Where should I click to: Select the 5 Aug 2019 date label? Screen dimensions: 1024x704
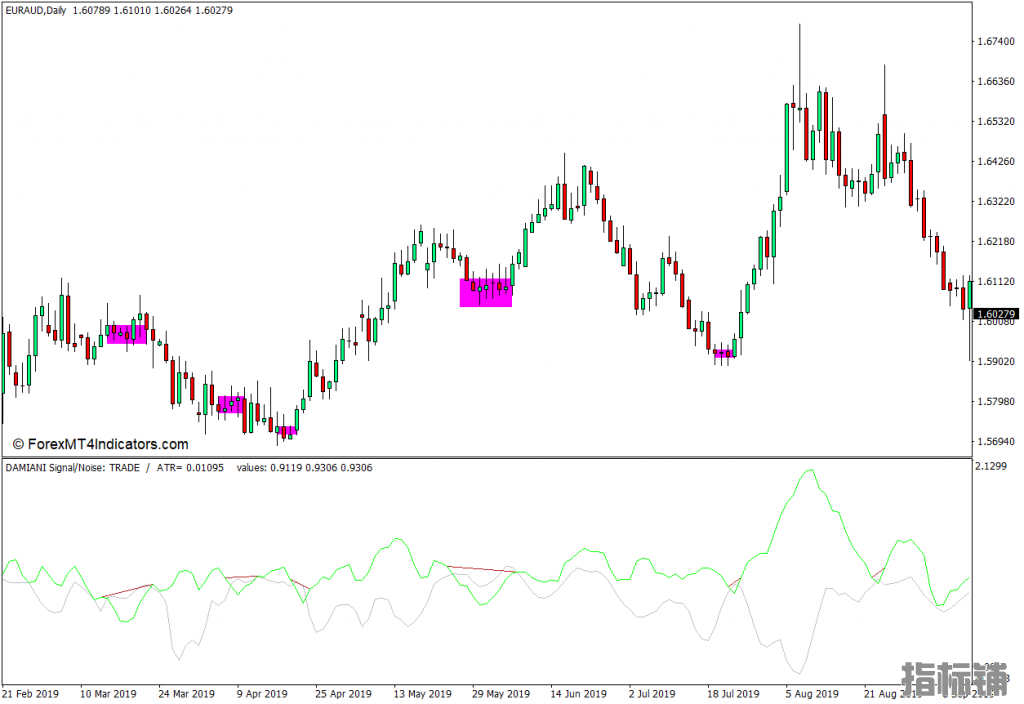(812, 694)
